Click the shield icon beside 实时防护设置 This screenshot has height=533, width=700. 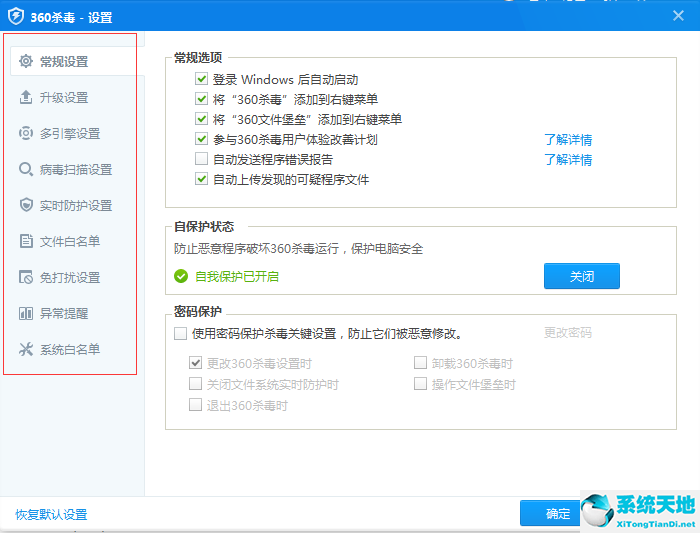[x=26, y=205]
